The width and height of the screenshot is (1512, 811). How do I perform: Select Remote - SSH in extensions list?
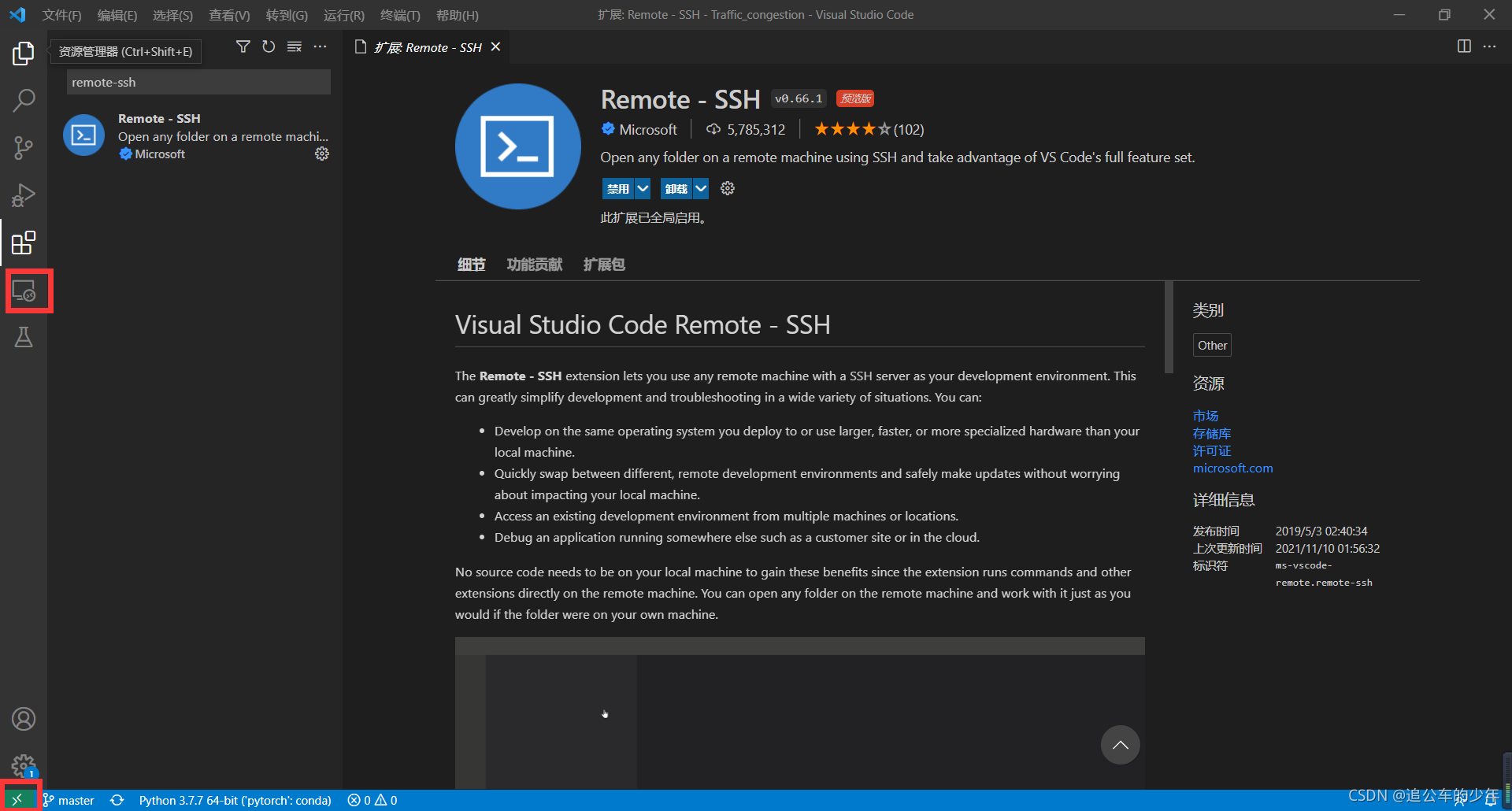[195, 135]
